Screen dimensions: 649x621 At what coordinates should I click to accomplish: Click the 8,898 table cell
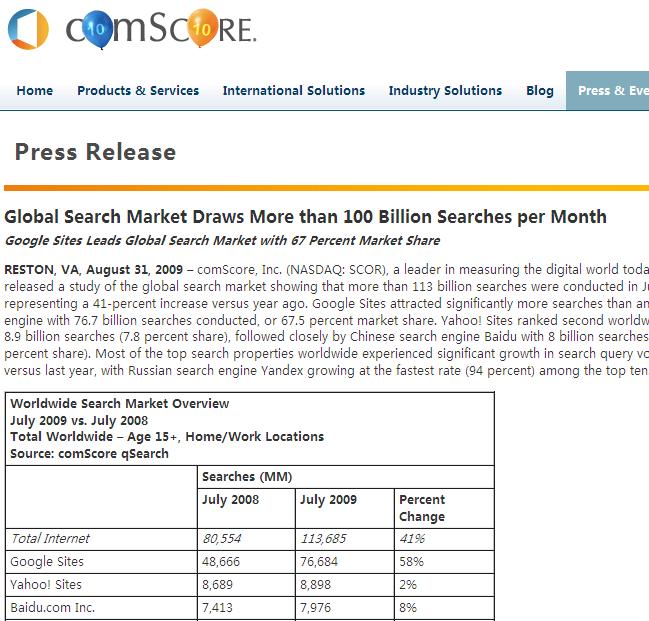tap(345, 585)
